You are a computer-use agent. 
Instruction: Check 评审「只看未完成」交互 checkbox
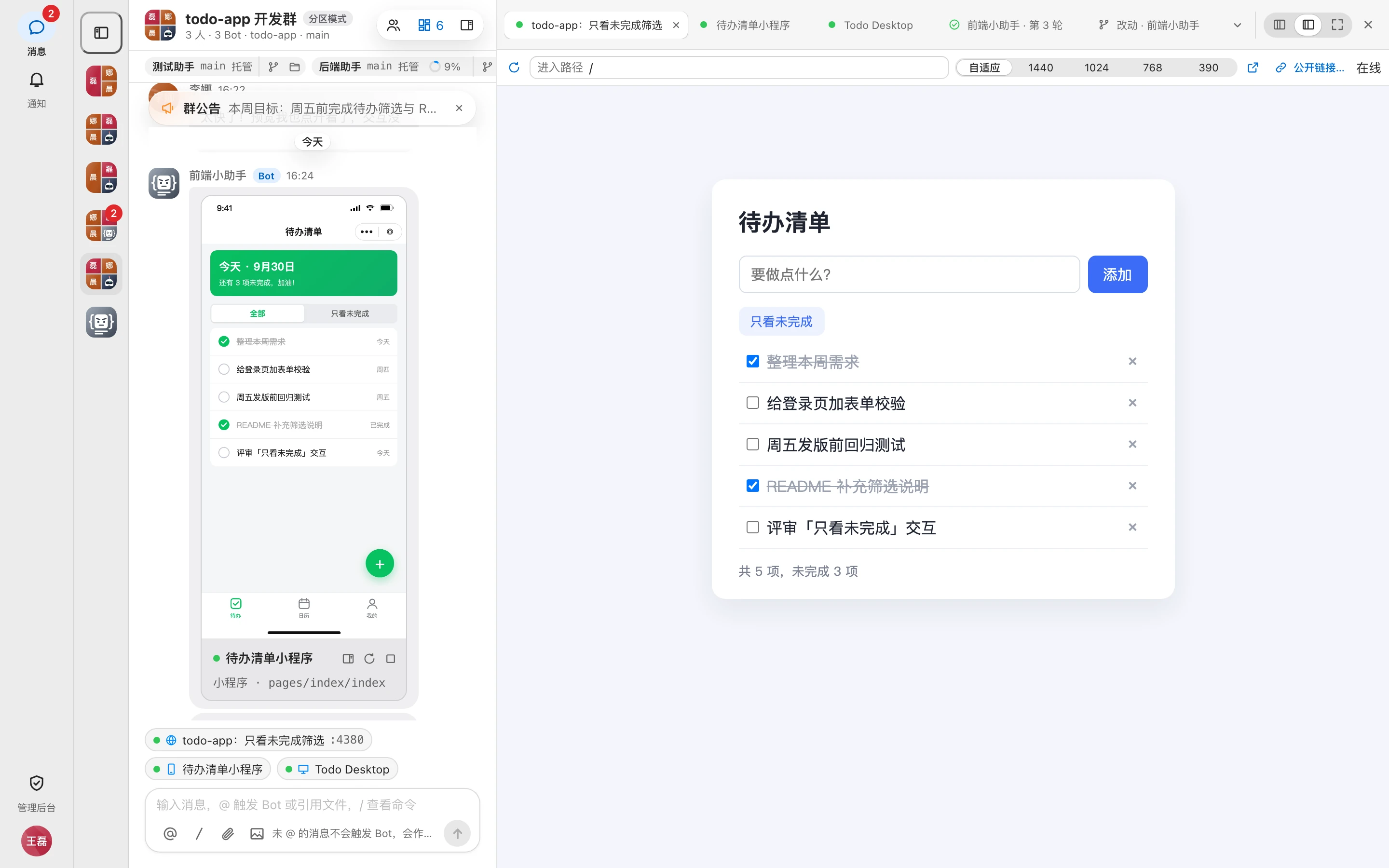[x=752, y=527]
